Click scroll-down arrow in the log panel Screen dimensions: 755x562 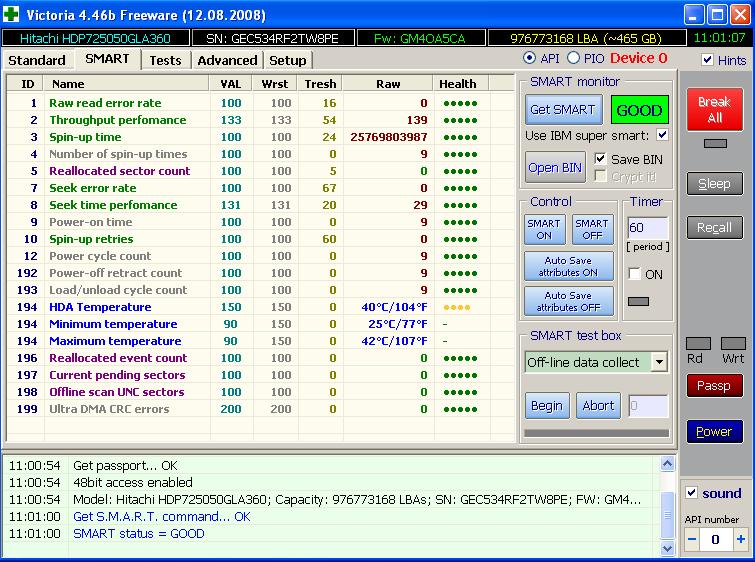pos(667,548)
